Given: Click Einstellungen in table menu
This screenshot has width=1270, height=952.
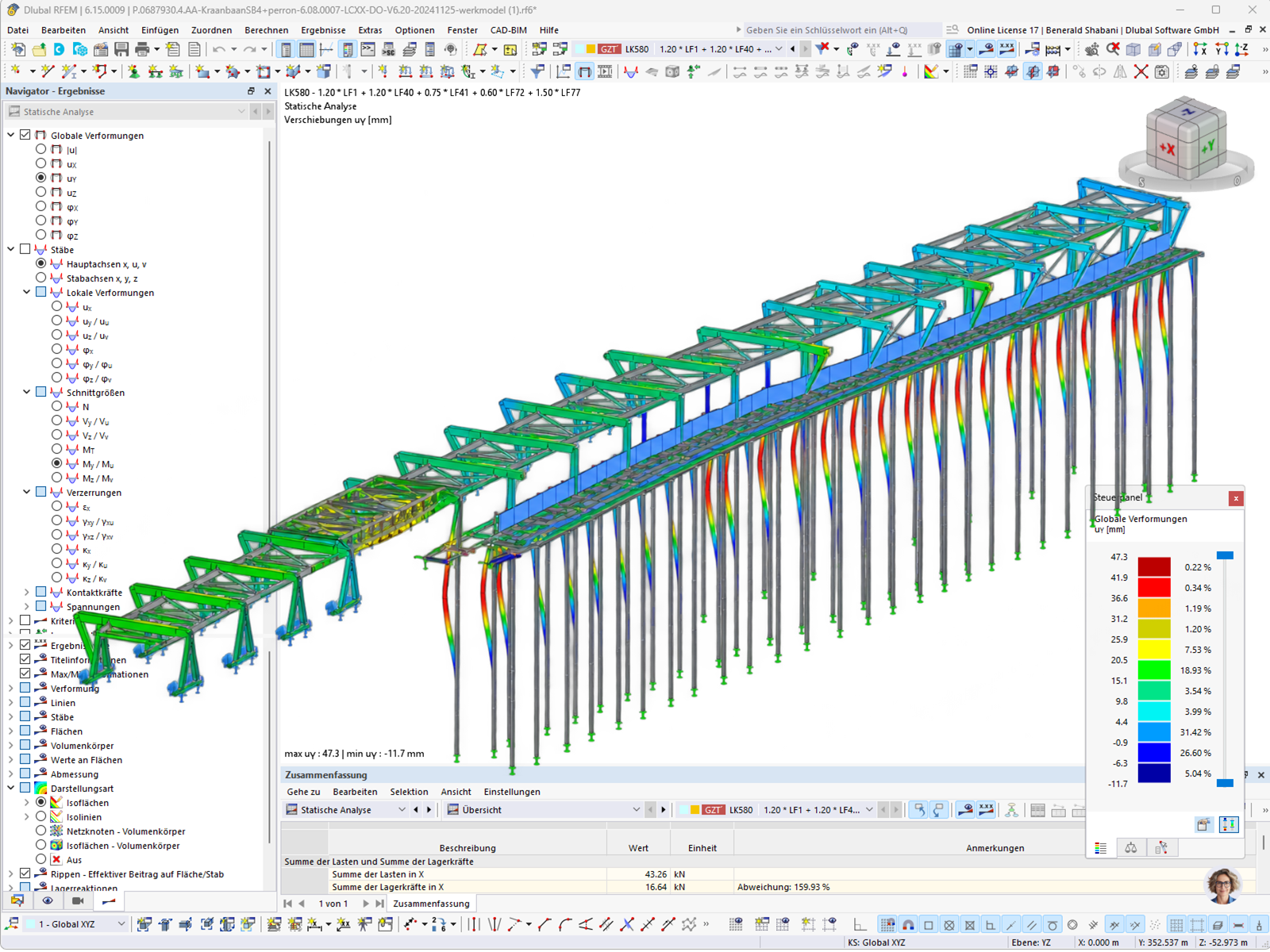Looking at the screenshot, I should pos(512,792).
